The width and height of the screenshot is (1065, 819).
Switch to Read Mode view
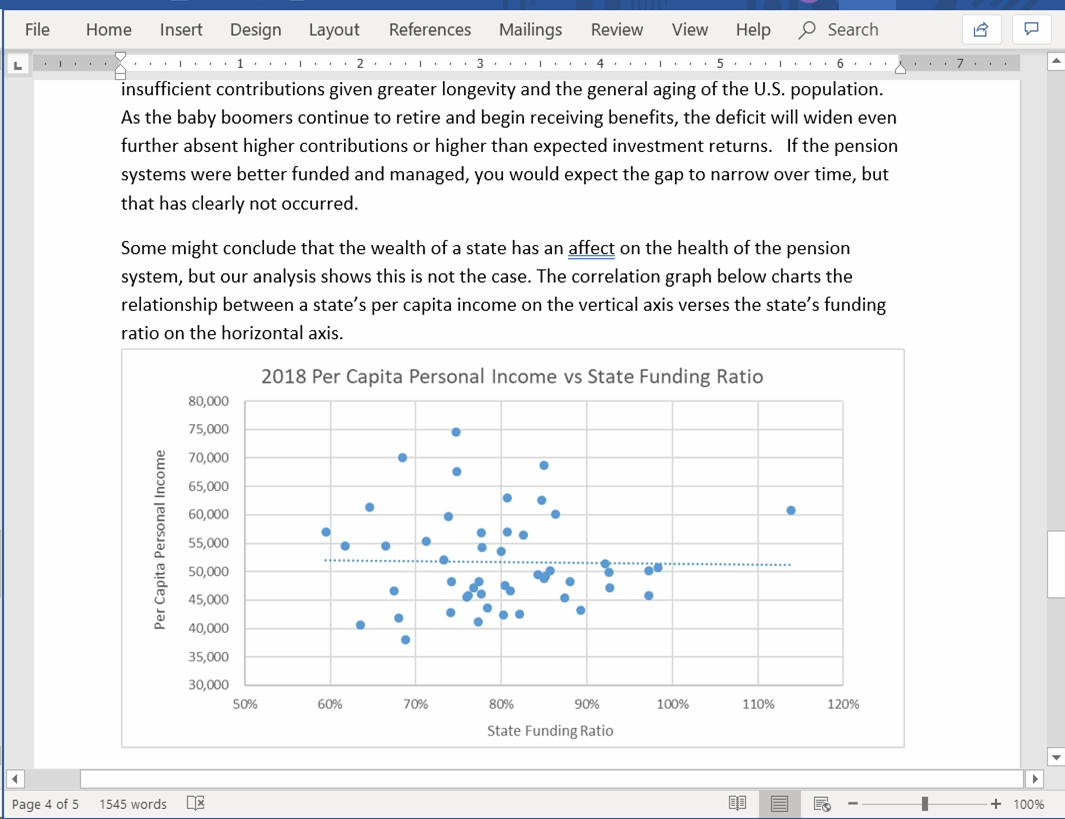click(x=738, y=803)
